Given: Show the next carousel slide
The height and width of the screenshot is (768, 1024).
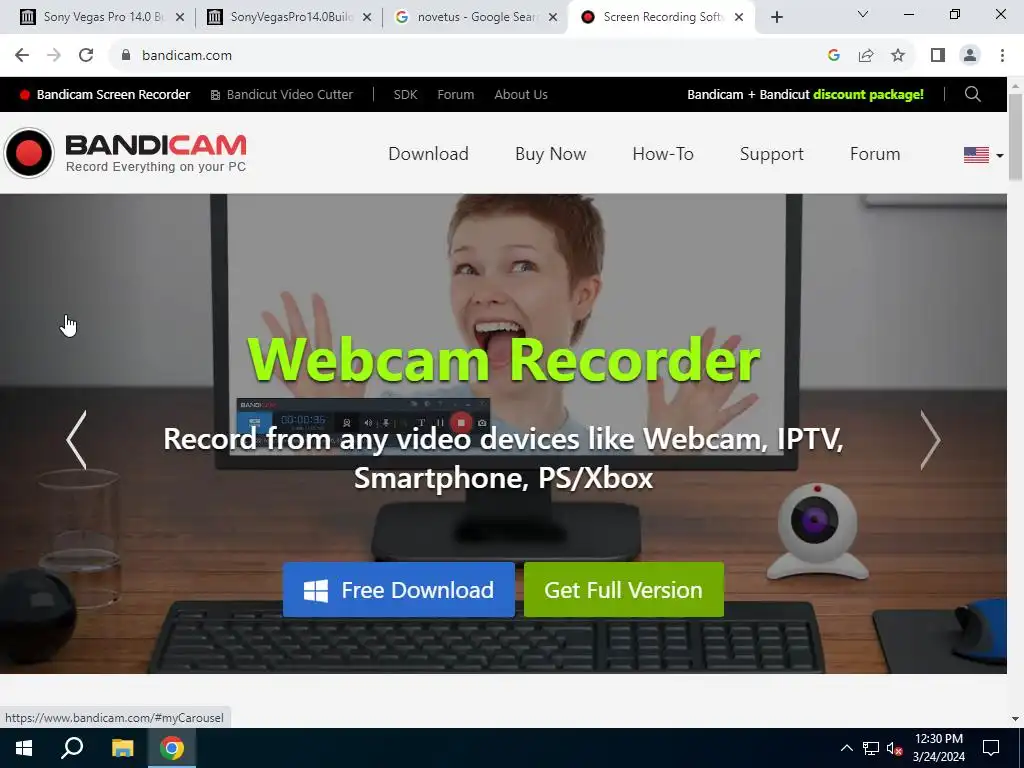Looking at the screenshot, I should (930, 440).
